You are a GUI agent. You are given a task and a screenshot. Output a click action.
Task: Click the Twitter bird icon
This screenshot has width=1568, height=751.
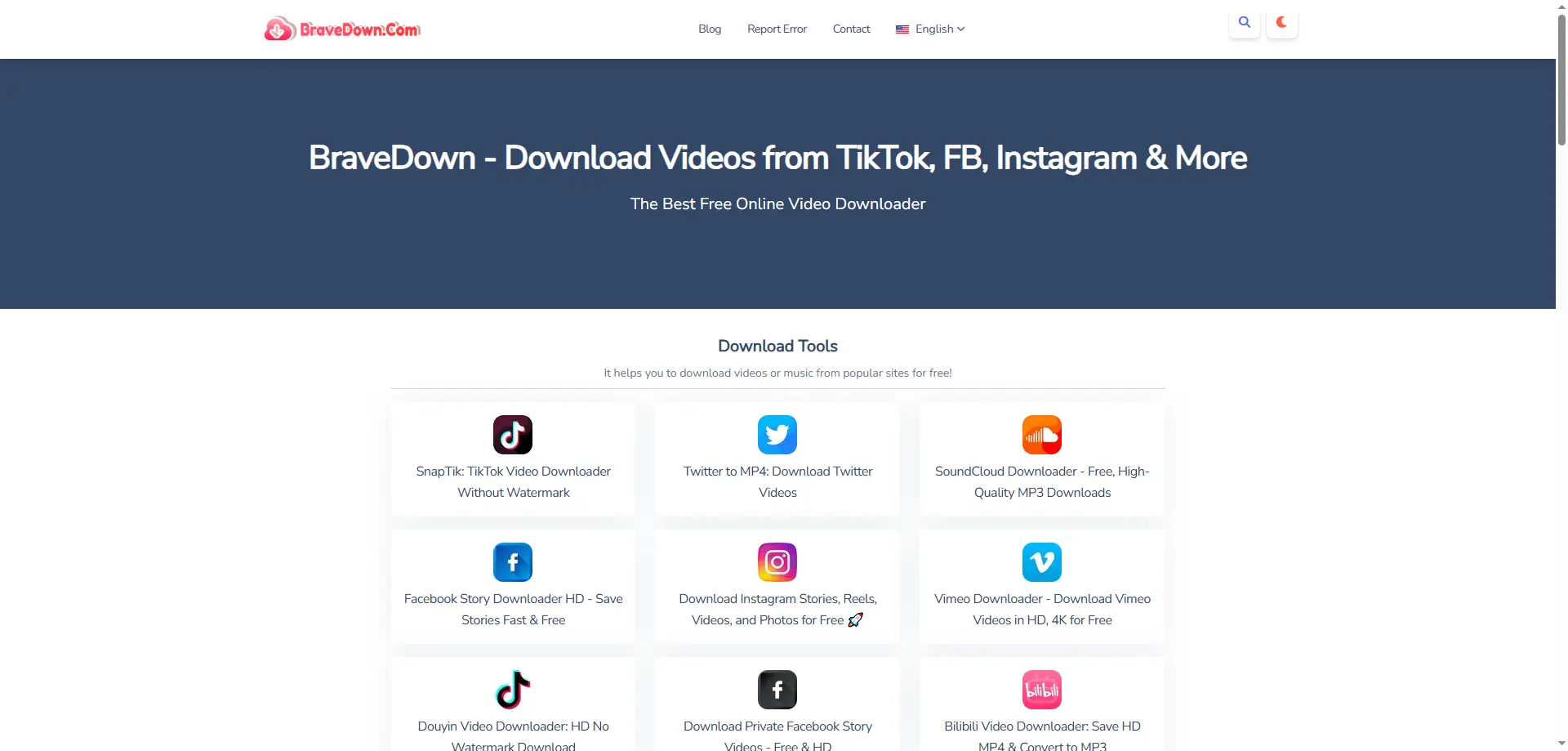tap(777, 435)
